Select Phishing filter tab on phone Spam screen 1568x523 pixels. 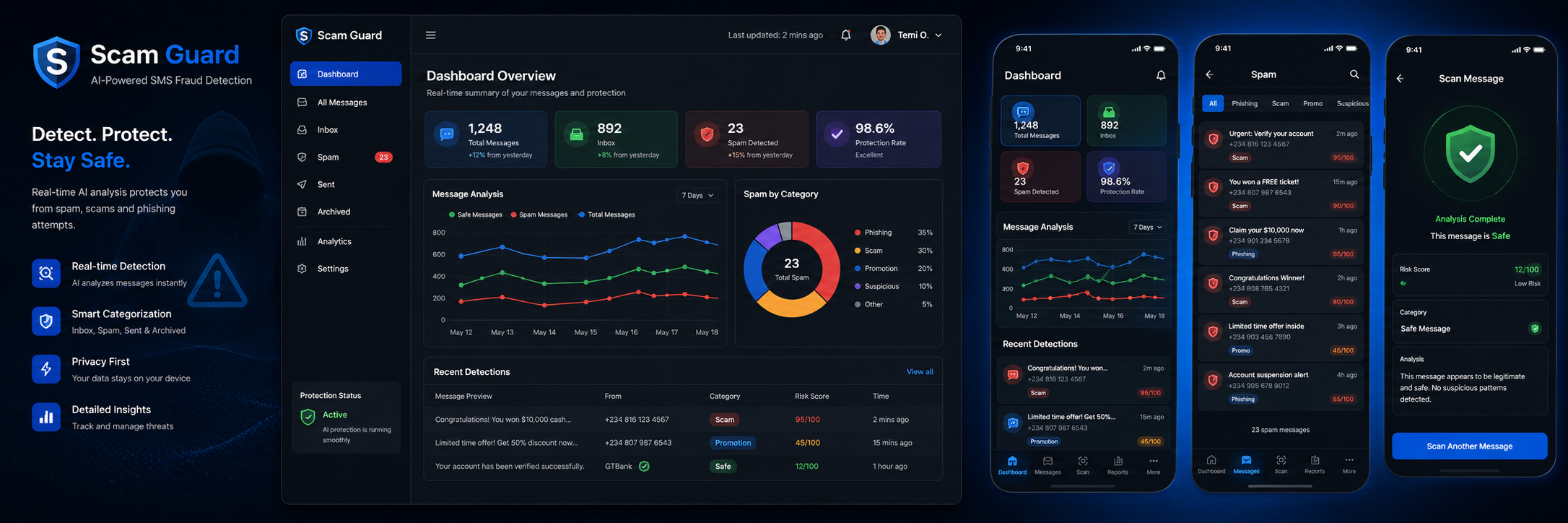(1245, 103)
